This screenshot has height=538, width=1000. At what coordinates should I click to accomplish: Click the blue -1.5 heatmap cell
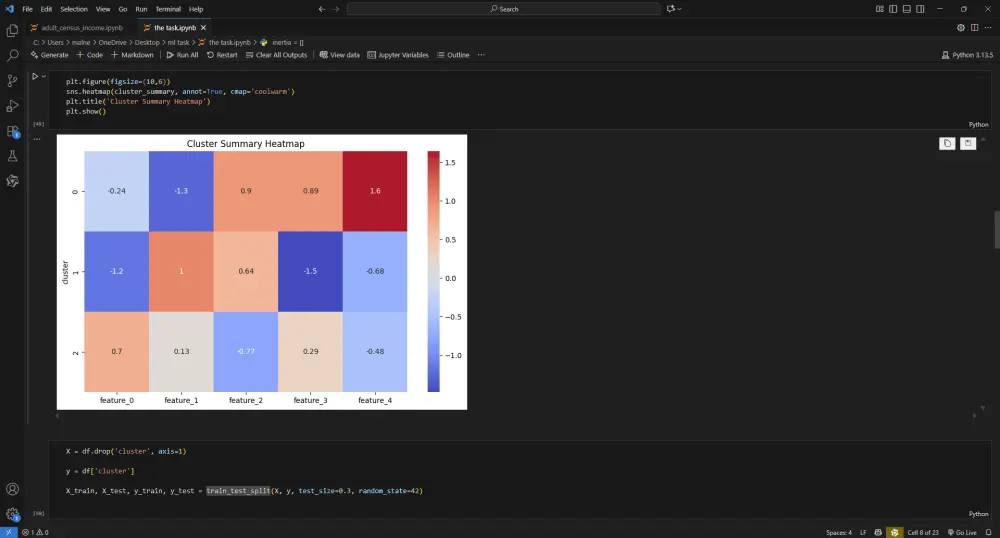[311, 272]
